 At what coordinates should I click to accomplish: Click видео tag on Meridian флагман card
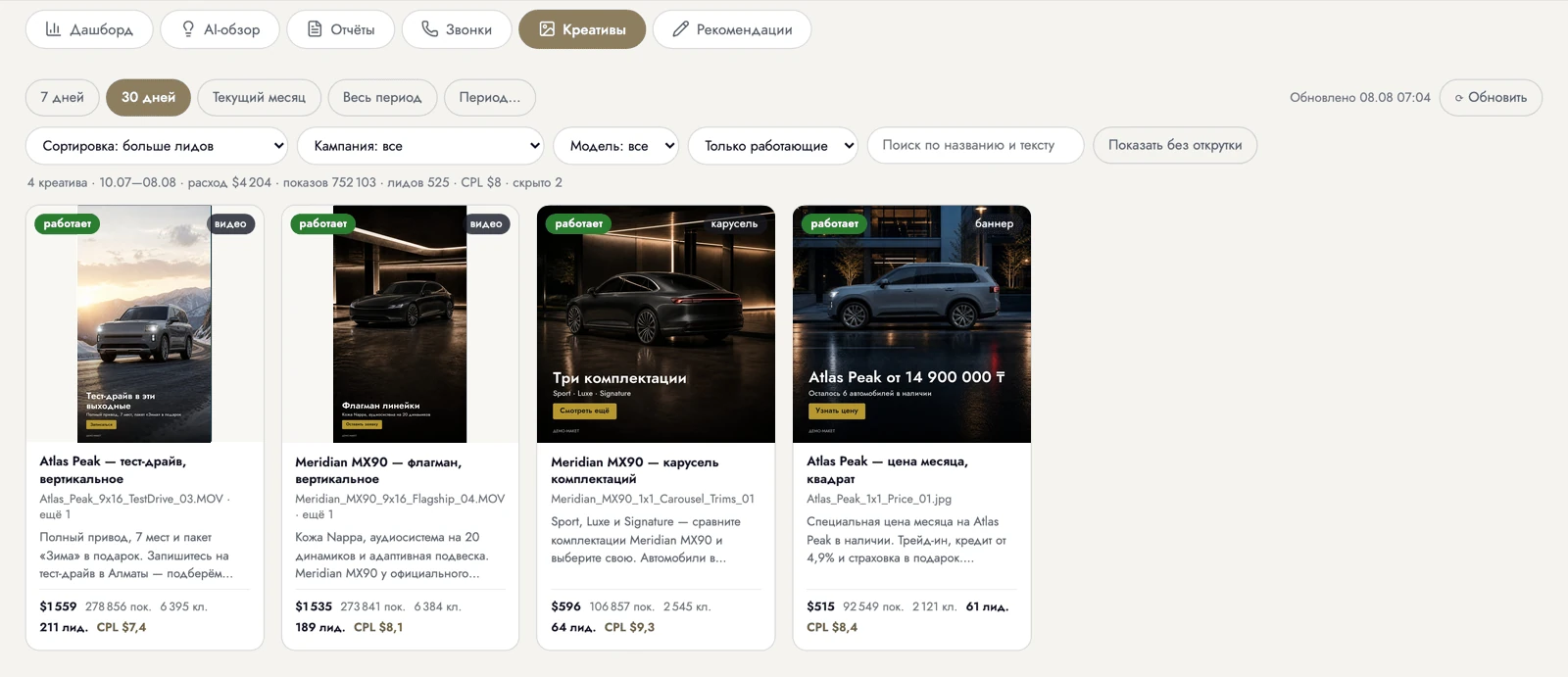click(486, 223)
